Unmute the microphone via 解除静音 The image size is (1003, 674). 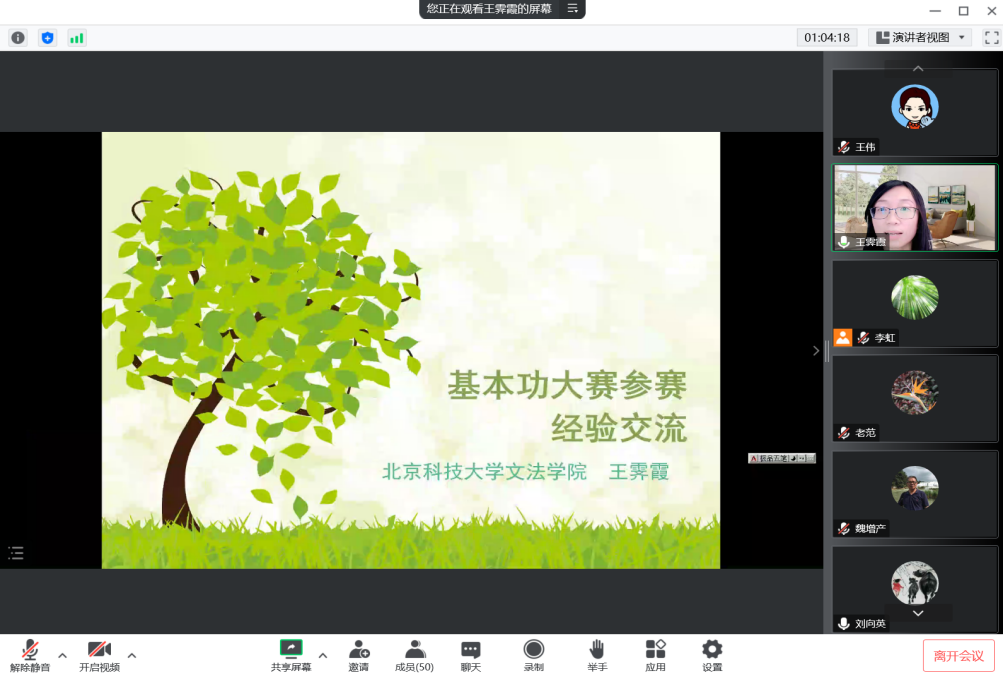pos(30,655)
